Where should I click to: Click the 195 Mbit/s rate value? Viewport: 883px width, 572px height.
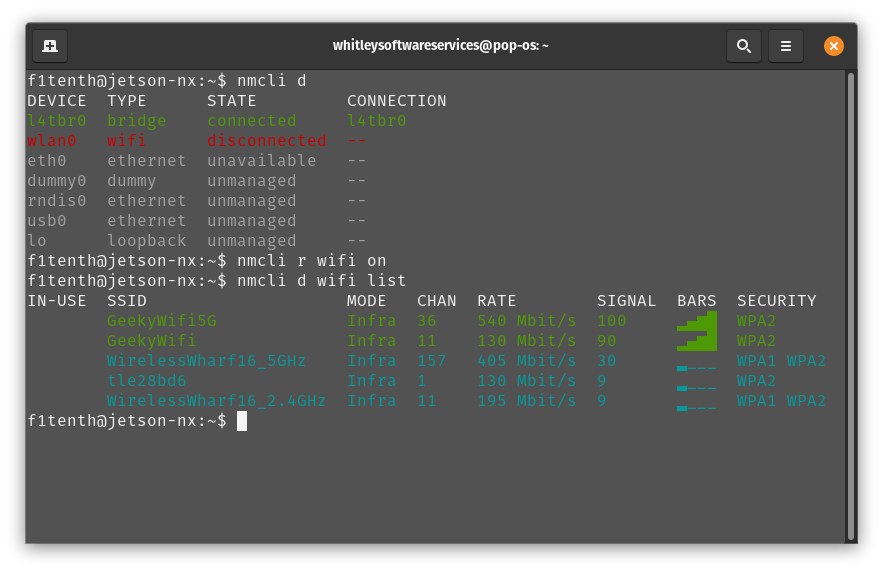pyautogui.click(x=527, y=401)
